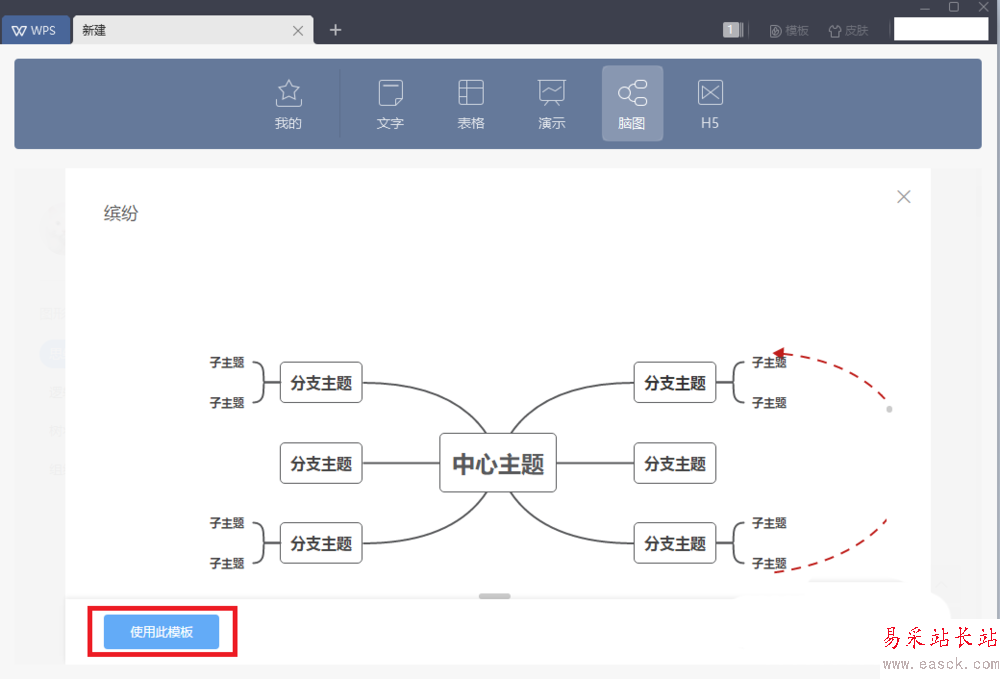
Task: Select 演示 presentation icon
Action: (552, 105)
